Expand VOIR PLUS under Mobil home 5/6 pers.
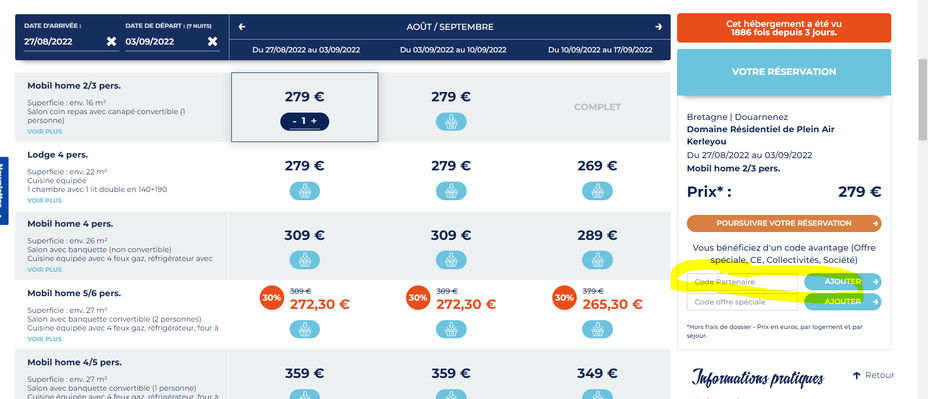The height and width of the screenshot is (399, 928). (44, 339)
